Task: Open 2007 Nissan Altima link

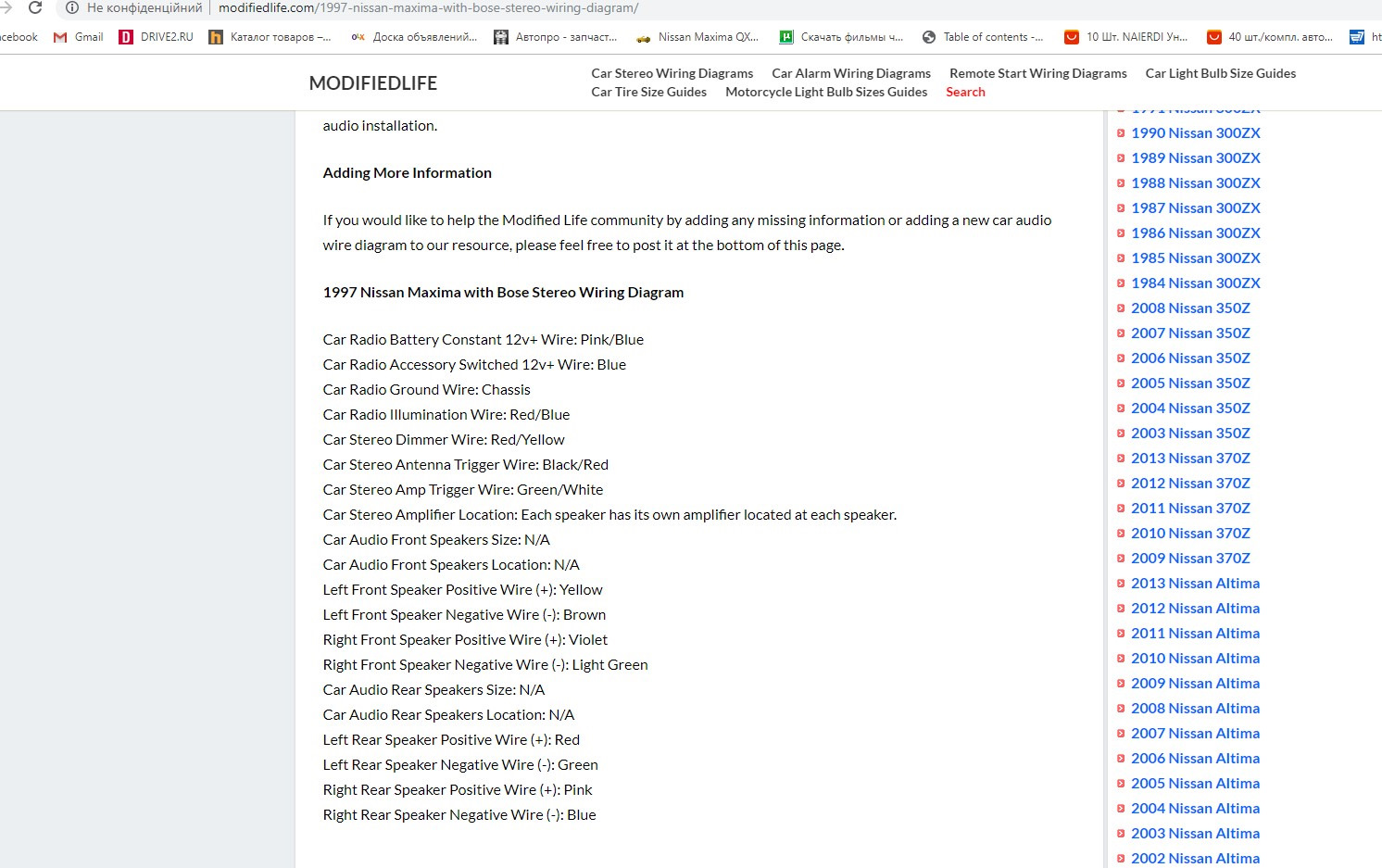Action: click(x=1195, y=733)
